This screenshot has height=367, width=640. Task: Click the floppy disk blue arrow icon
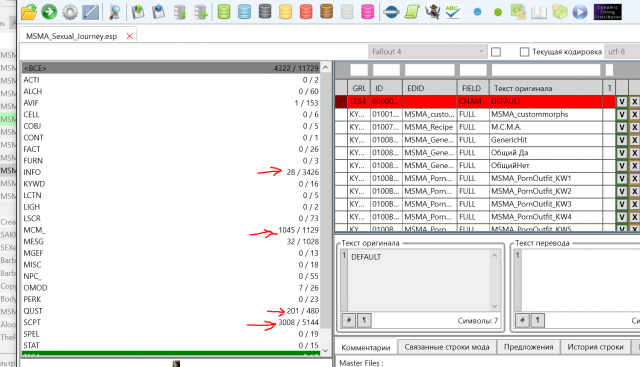[158, 12]
